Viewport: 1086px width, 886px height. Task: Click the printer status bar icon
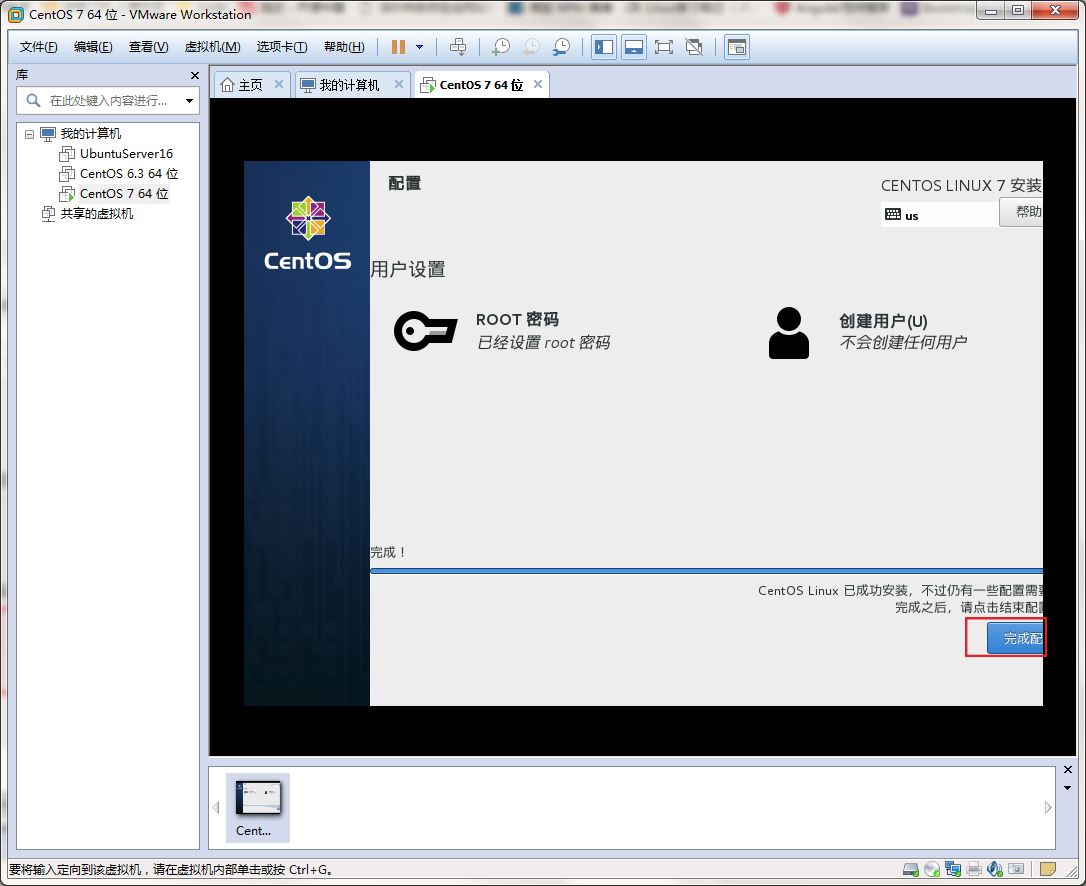pos(974,869)
